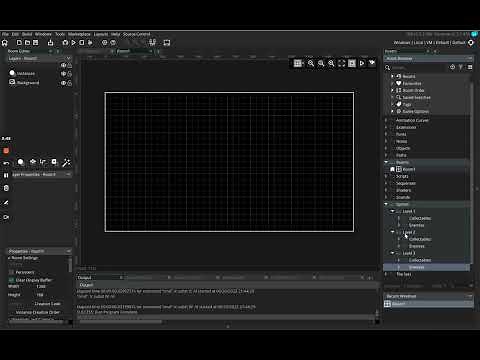The width and height of the screenshot is (480, 360).
Task: Open the File menu
Action: (5, 34)
